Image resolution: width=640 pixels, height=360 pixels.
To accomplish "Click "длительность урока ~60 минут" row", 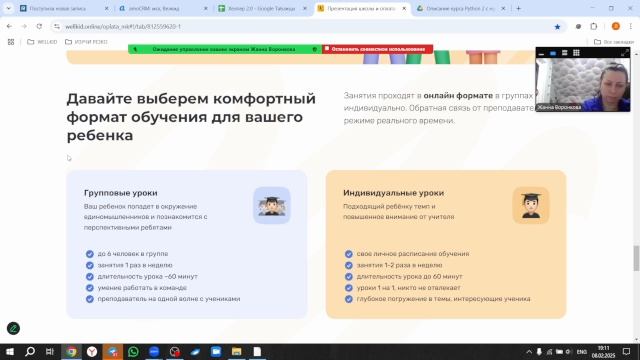I will pyautogui.click(x=142, y=276).
